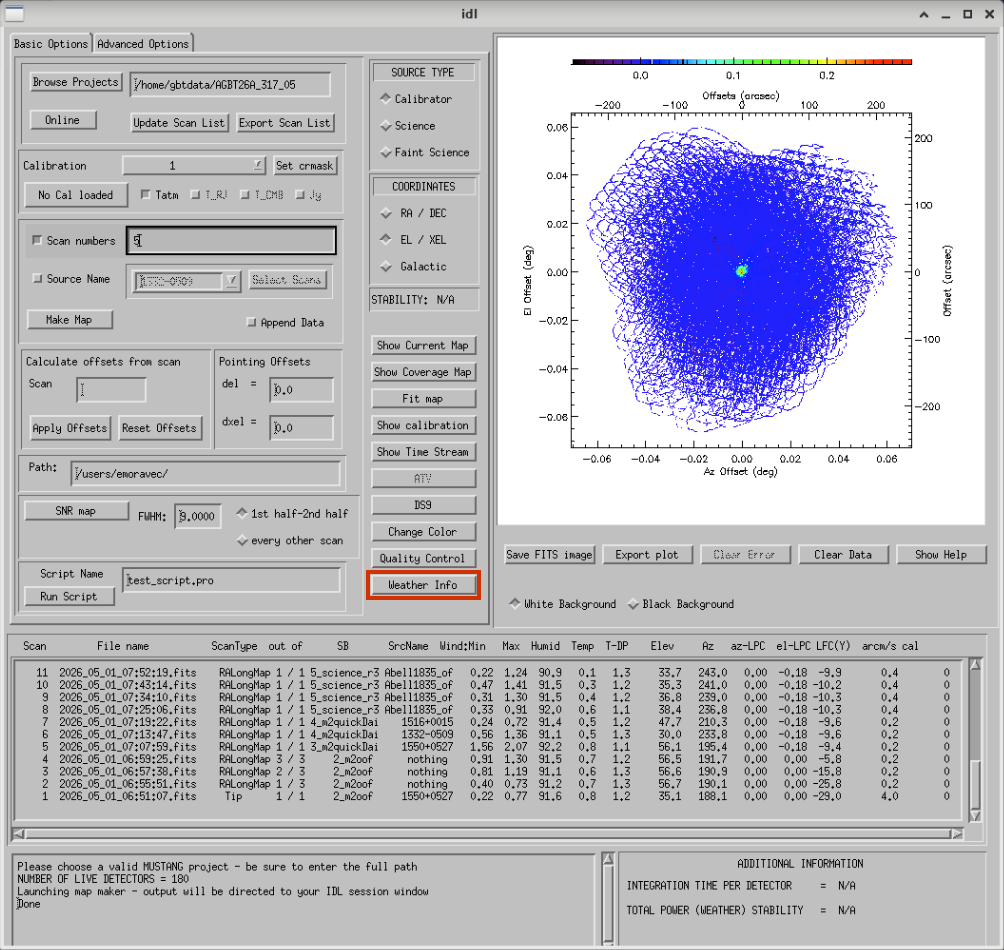Click the Fit map button
Image resolution: width=1004 pixels, height=950 pixels.
[x=423, y=399]
